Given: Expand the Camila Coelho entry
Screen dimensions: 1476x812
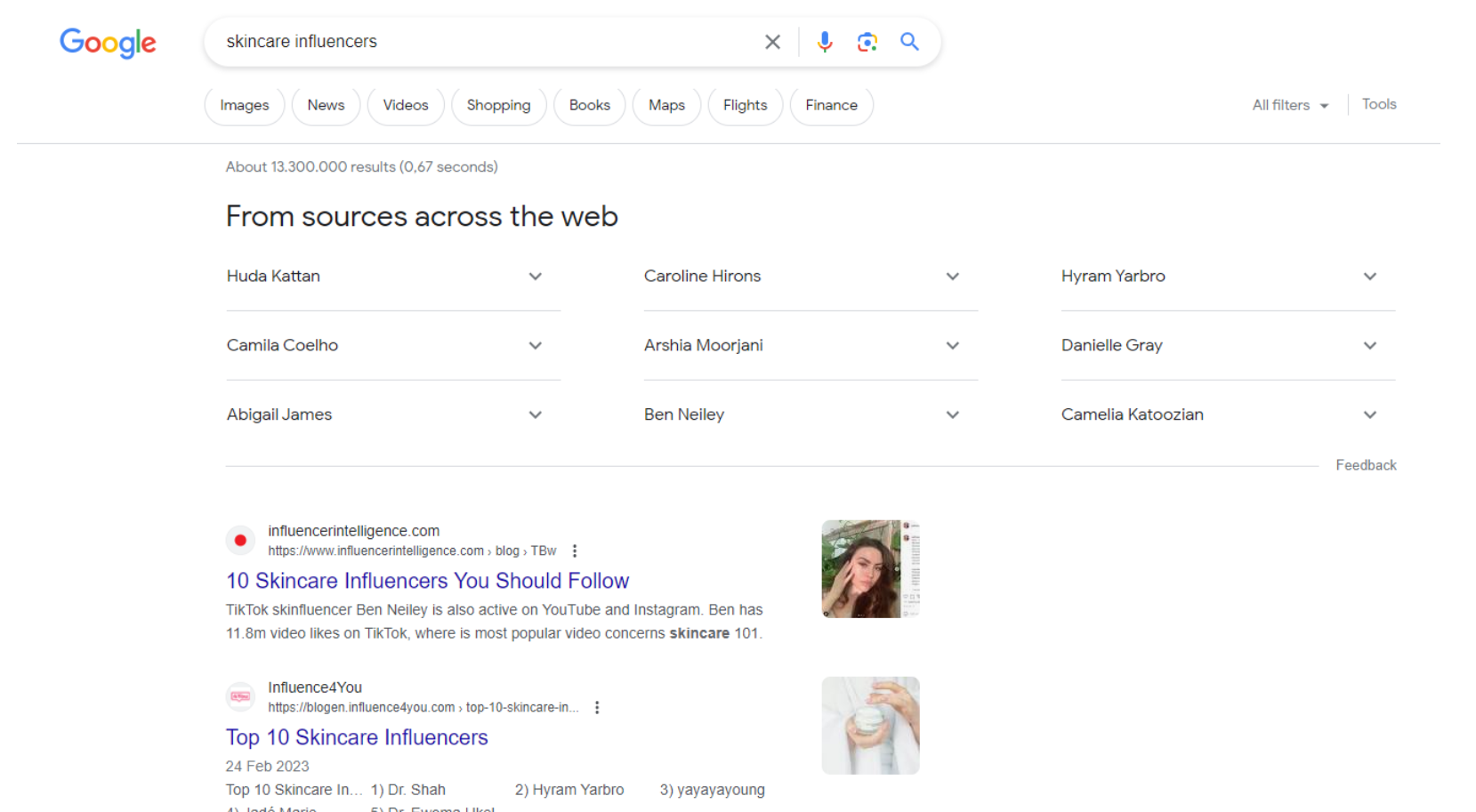Looking at the screenshot, I should 393,346.
